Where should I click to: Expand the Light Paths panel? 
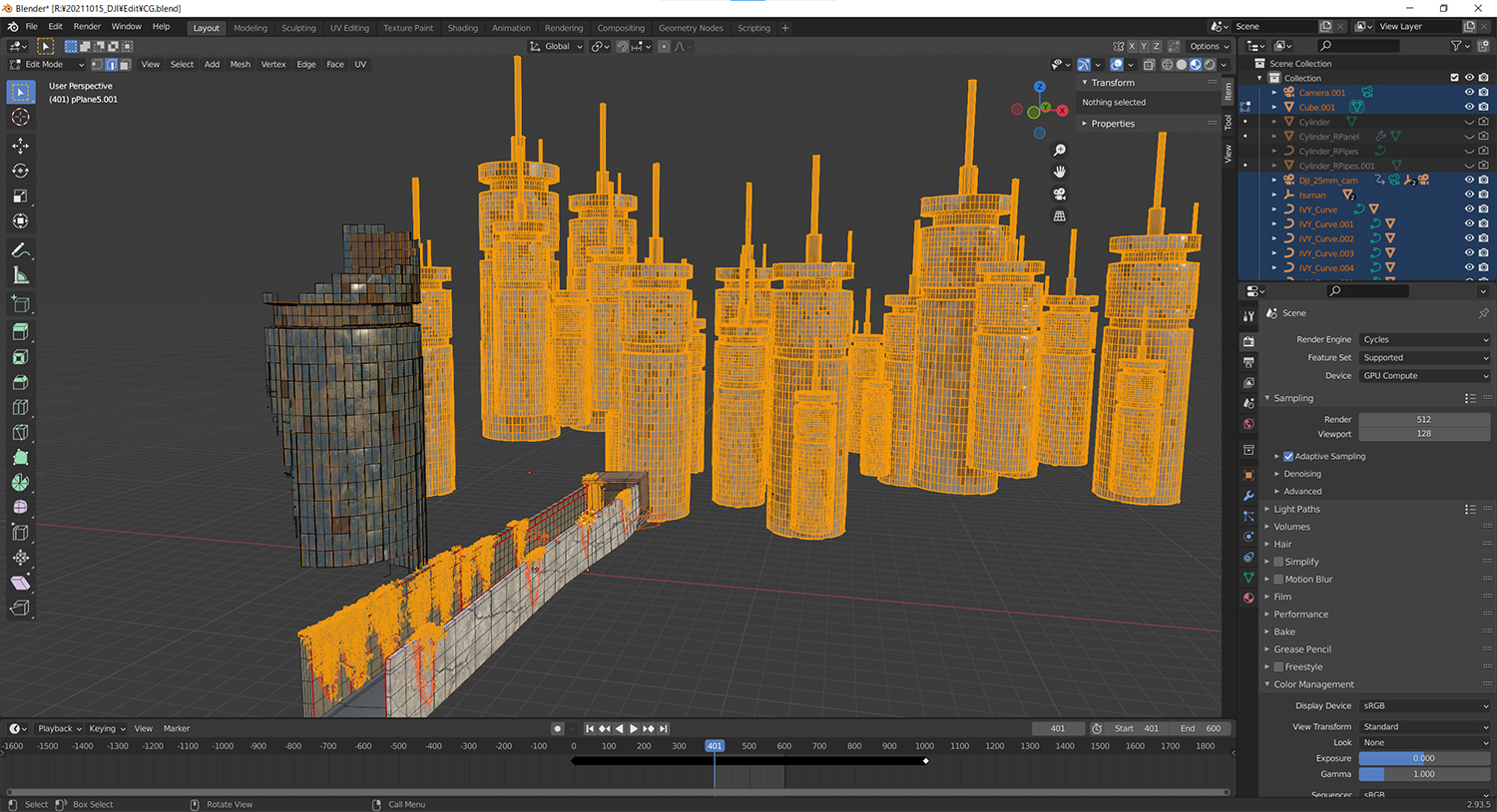click(x=1296, y=510)
